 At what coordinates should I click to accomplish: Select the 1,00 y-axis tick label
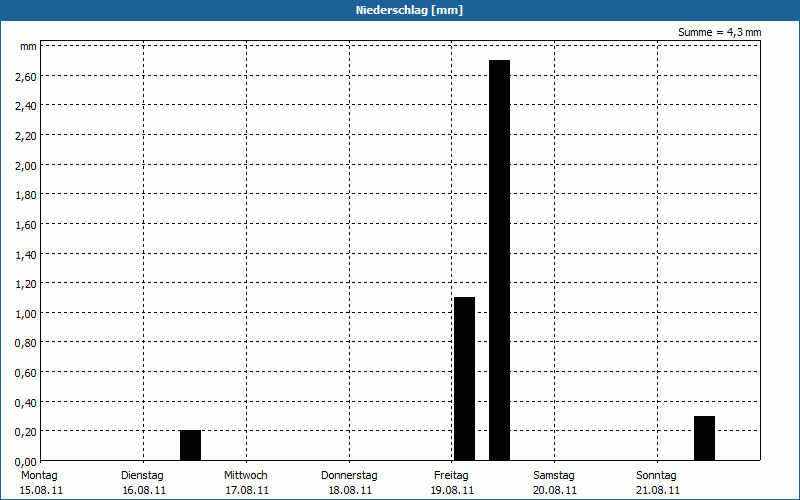[26, 313]
